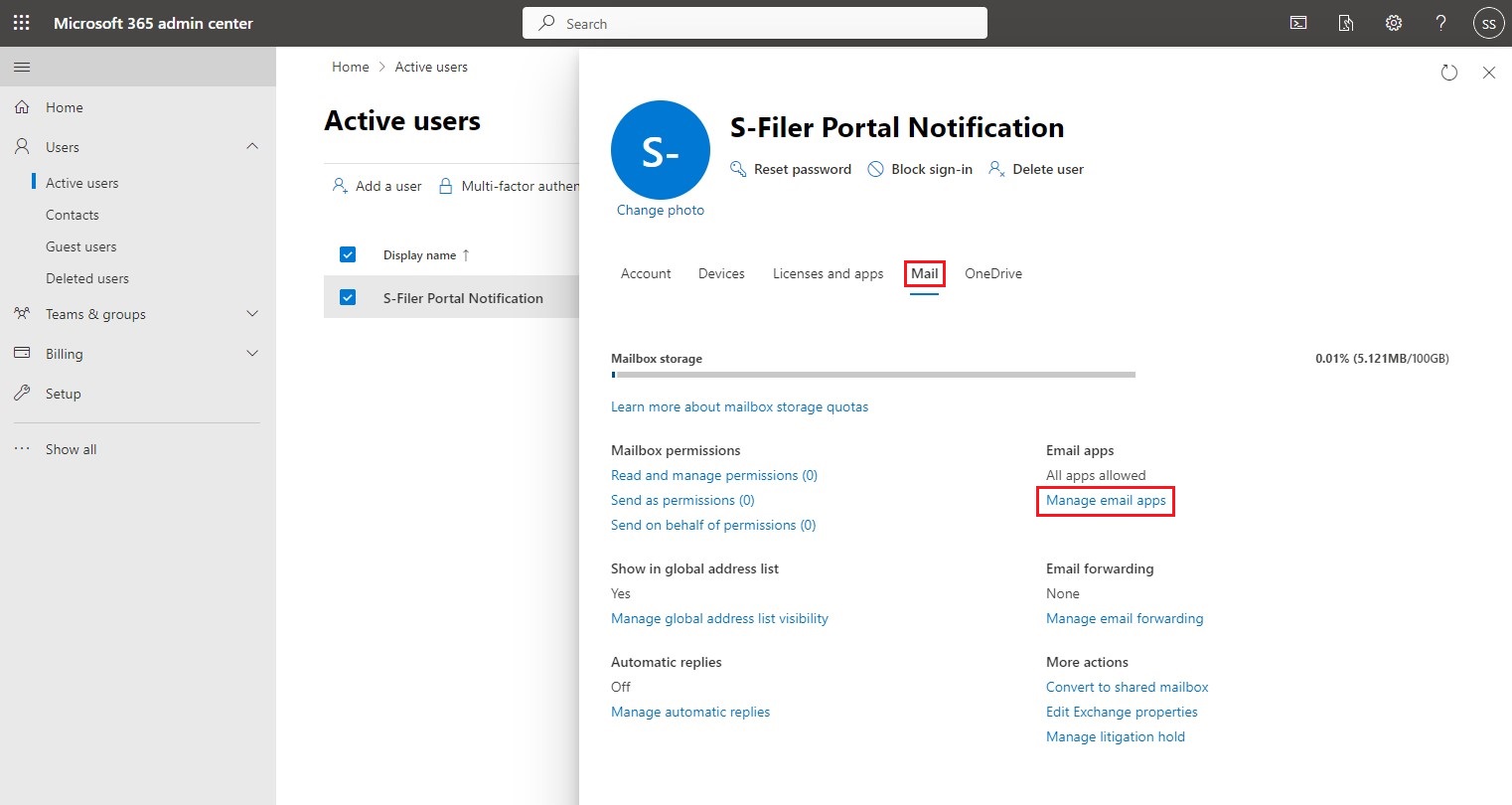Click the Display name column header

coord(419,255)
